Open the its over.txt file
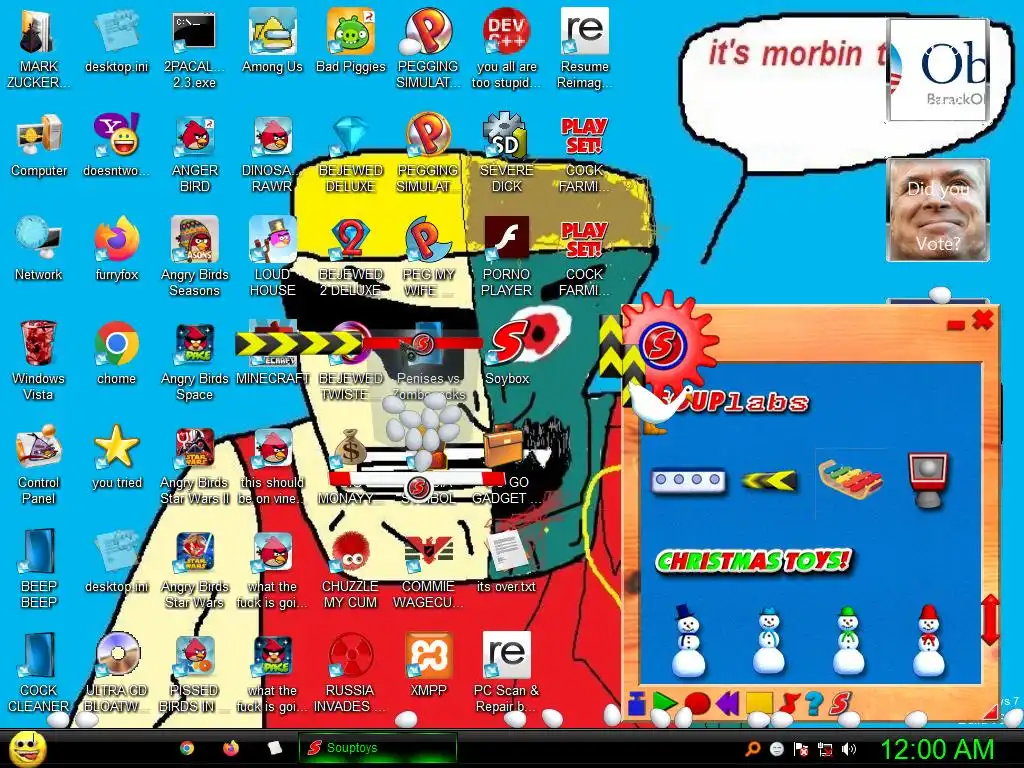 [506, 561]
